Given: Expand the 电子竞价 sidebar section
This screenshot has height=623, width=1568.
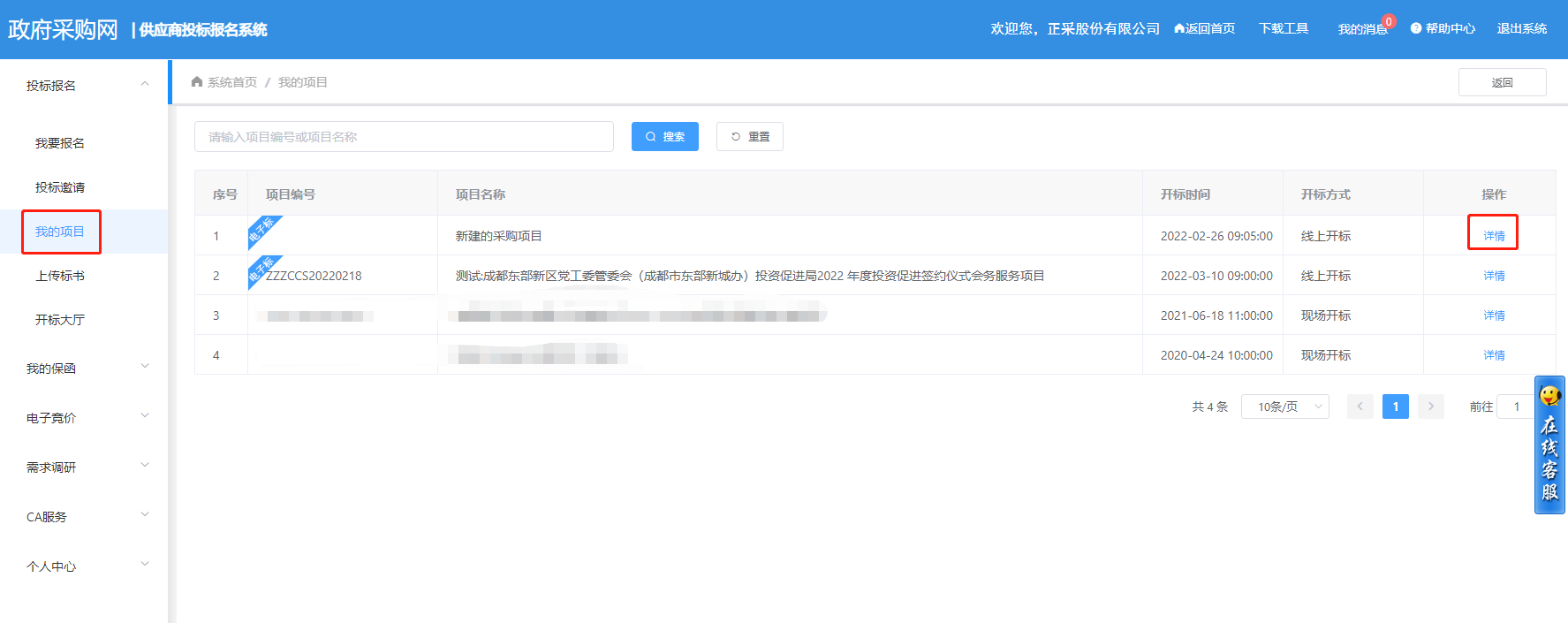Looking at the screenshot, I should tap(145, 416).
